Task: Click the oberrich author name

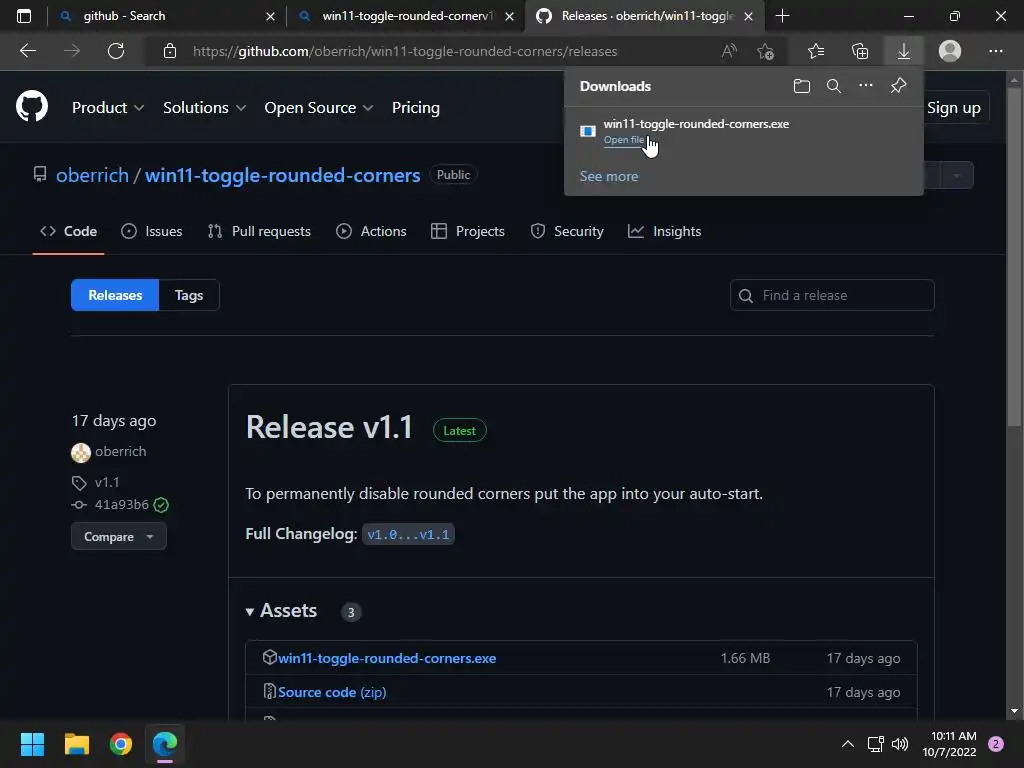Action: [120, 452]
